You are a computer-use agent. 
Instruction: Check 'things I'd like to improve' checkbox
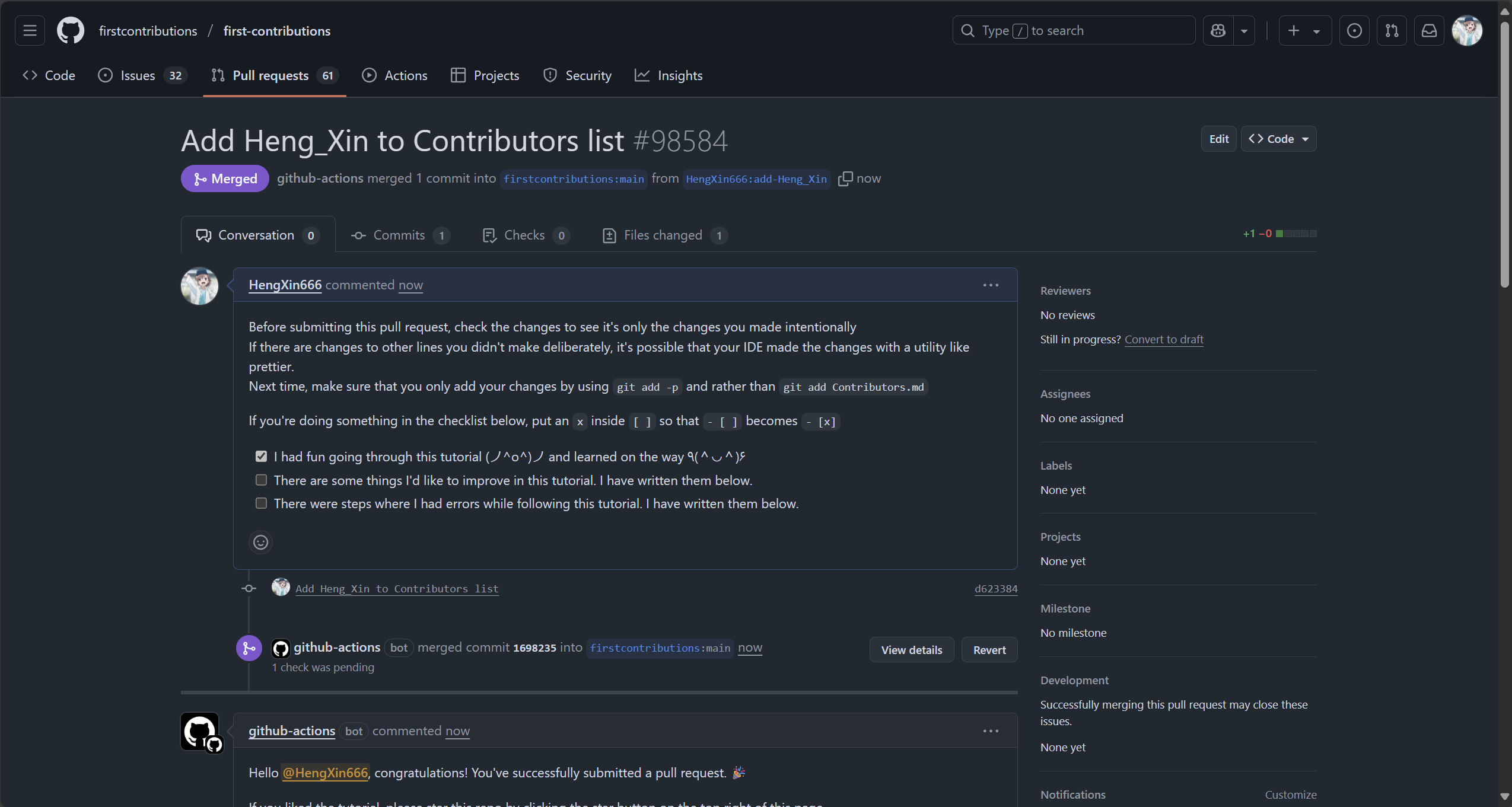click(x=261, y=480)
